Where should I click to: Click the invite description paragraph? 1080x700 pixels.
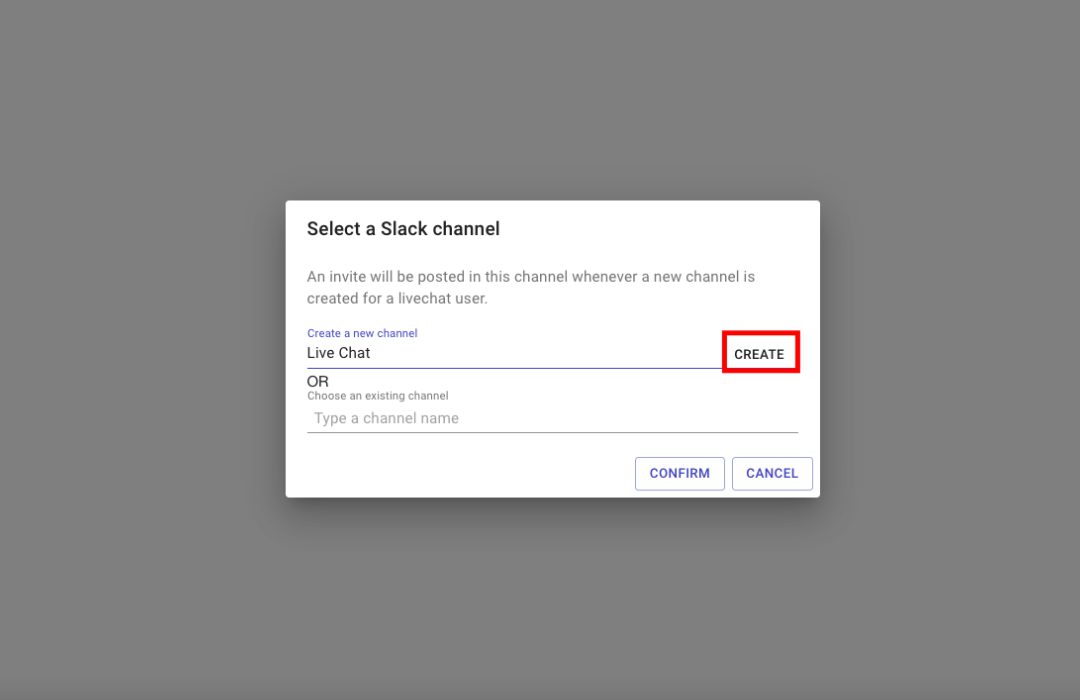coord(530,287)
